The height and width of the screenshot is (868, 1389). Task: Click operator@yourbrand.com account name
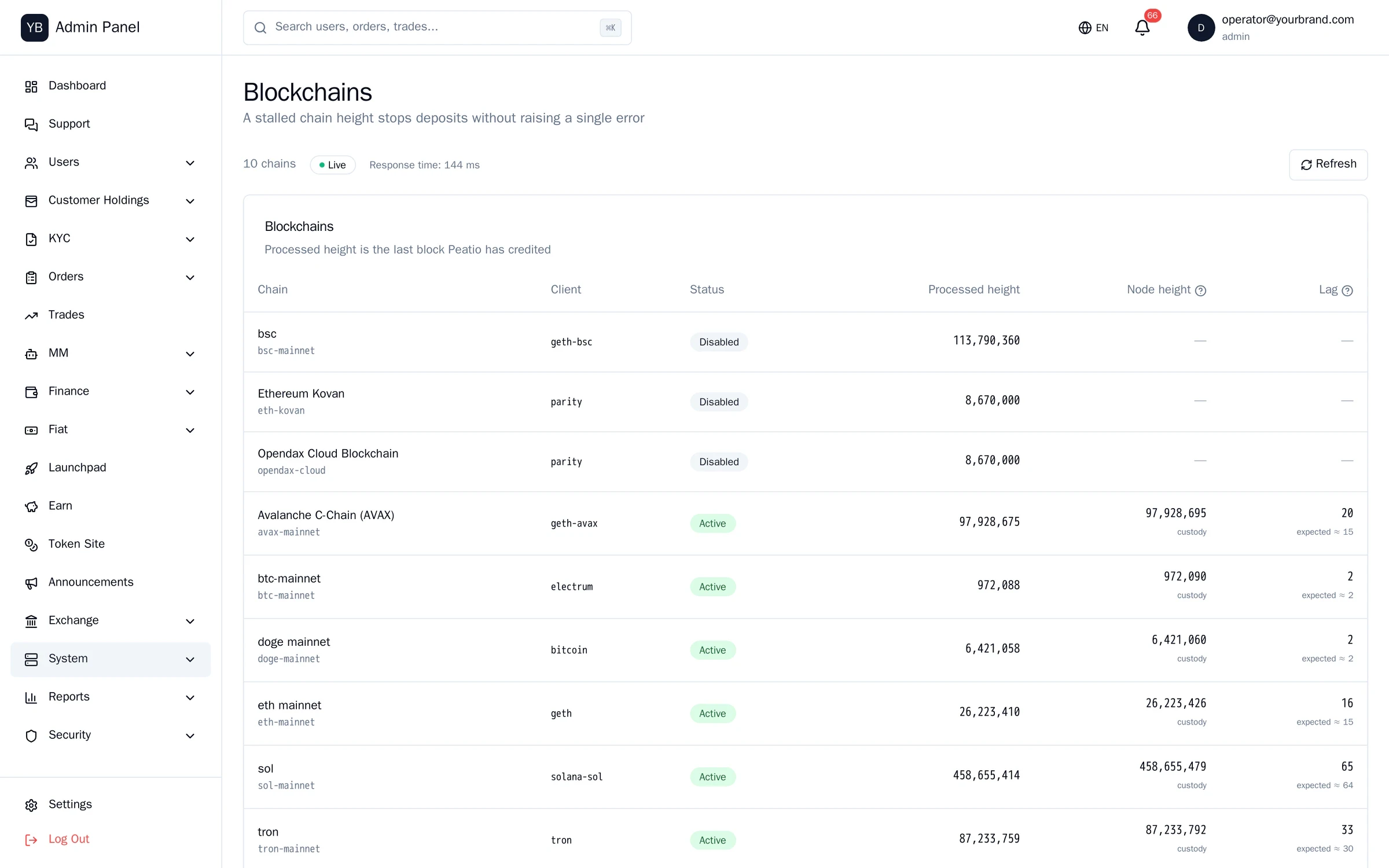[x=1288, y=20]
